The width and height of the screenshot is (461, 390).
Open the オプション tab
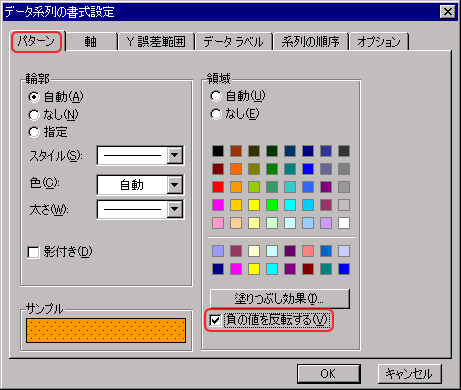tap(379, 42)
